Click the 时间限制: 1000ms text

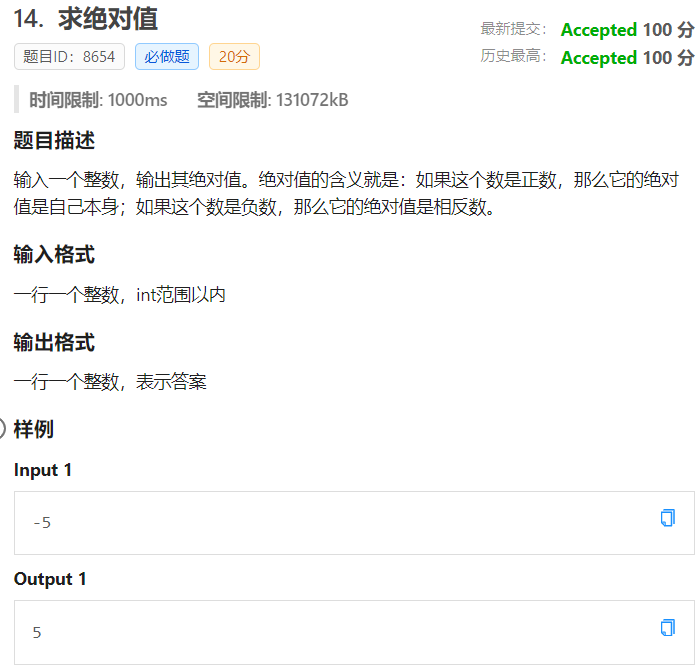click(98, 100)
